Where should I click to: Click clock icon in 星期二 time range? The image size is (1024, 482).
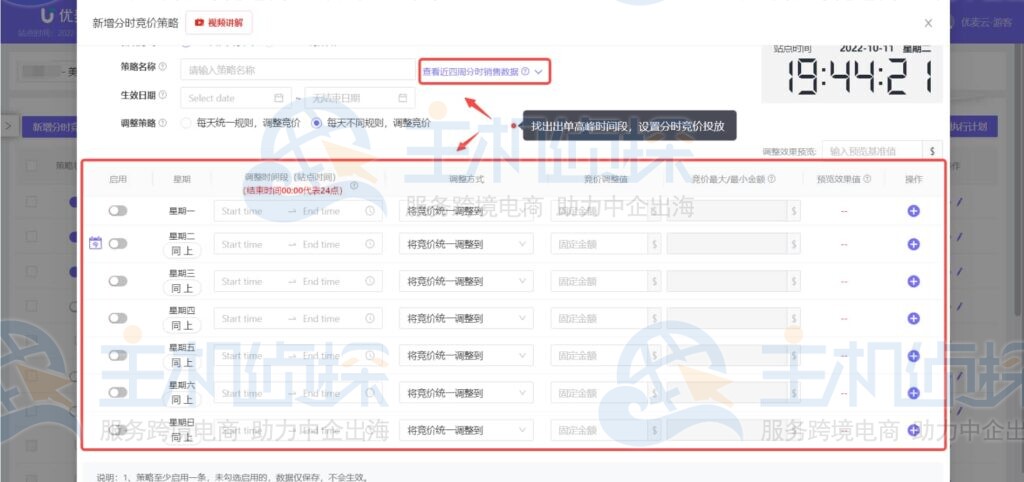[370, 244]
